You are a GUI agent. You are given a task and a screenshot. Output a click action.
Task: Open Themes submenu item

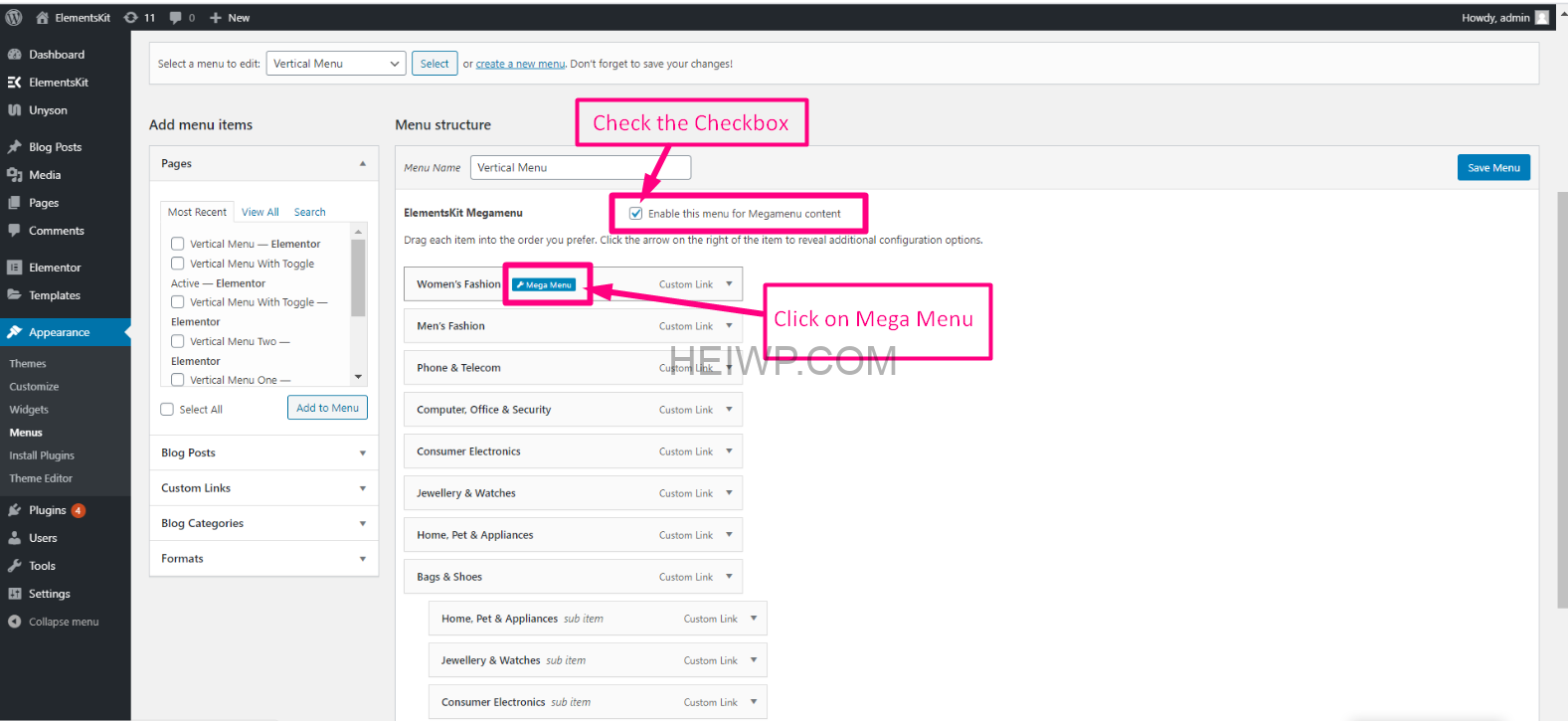pos(28,364)
